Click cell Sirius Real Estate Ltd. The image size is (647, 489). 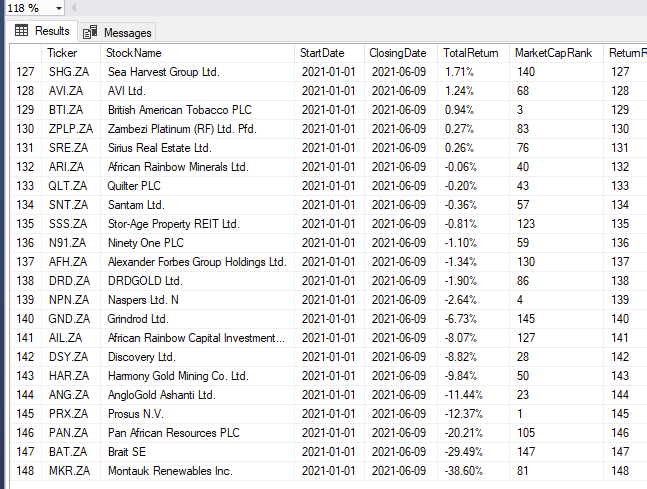click(x=198, y=148)
